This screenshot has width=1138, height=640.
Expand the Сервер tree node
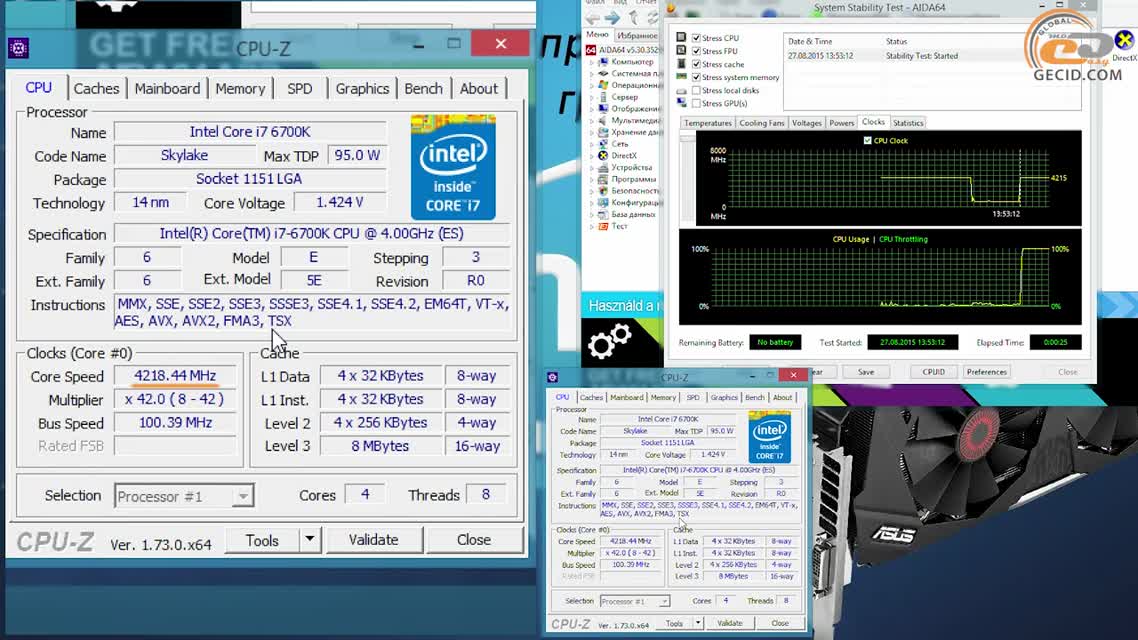(591, 97)
